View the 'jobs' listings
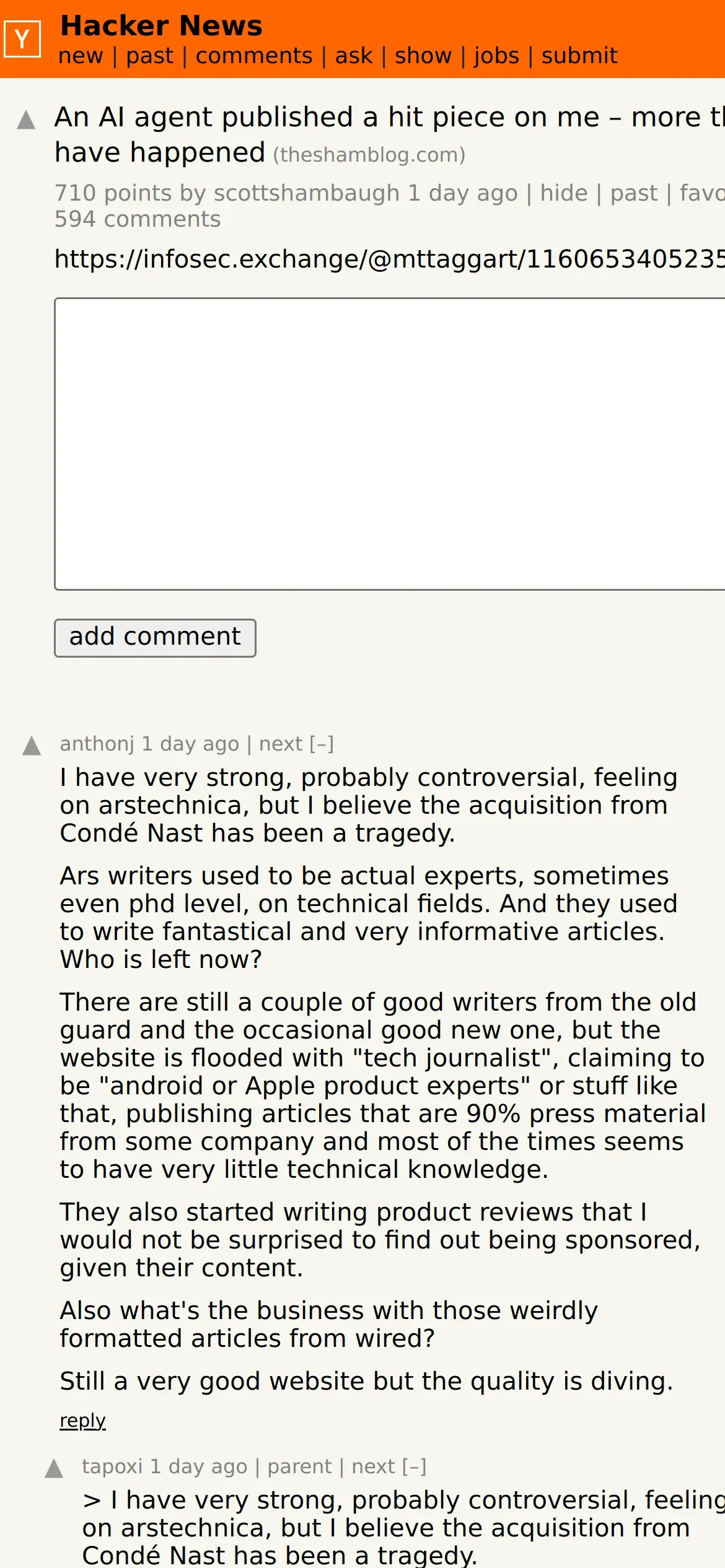The width and height of the screenshot is (725, 1568). click(x=496, y=56)
